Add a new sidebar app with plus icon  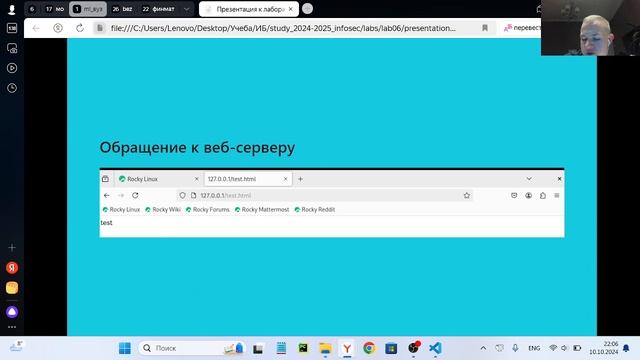click(12, 248)
